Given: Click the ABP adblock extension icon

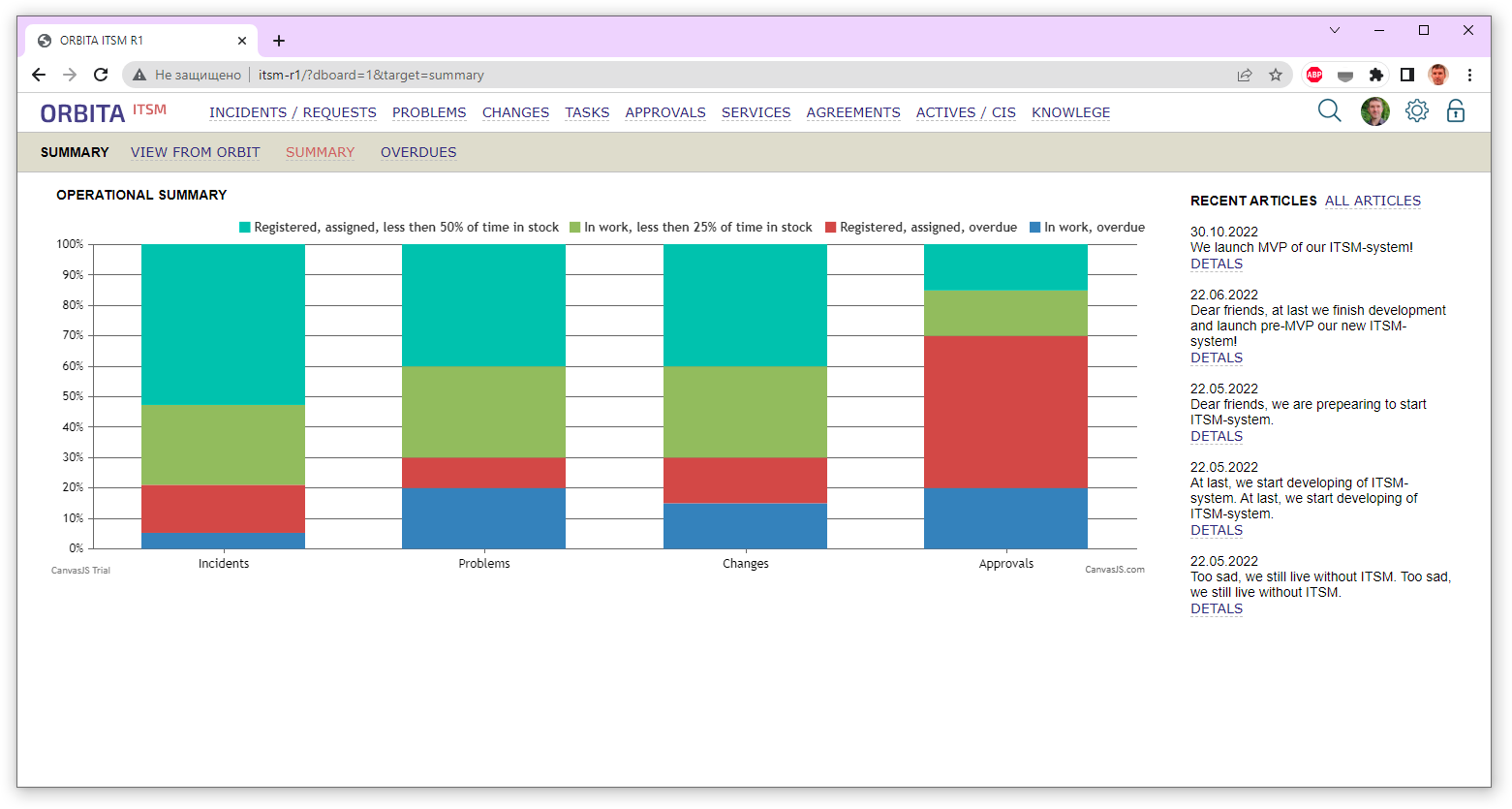Looking at the screenshot, I should (1314, 75).
